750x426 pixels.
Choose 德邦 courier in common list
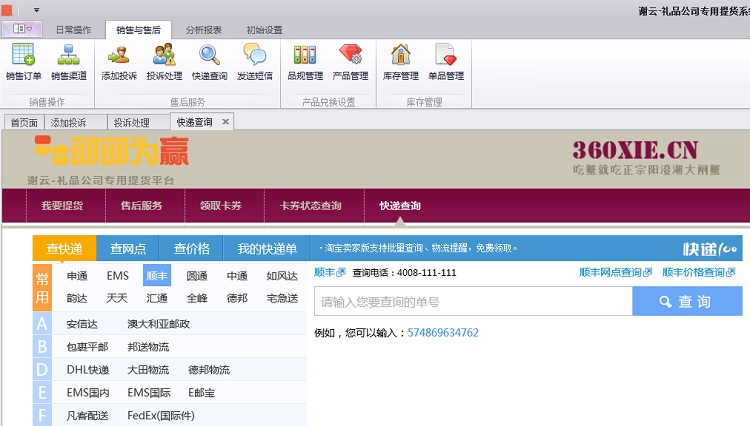(237, 298)
